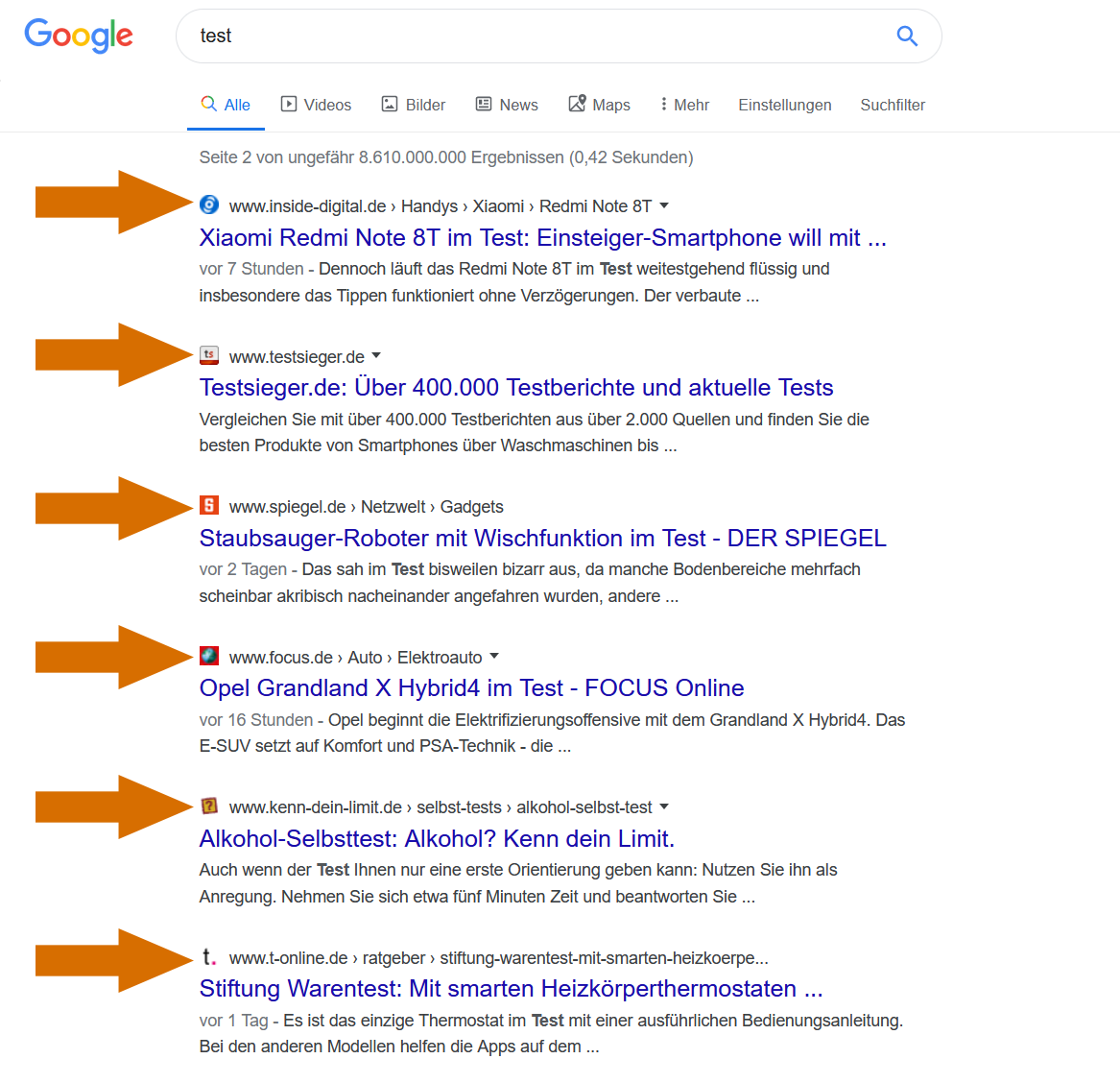The image size is (1120, 1083).
Task: Open Einstellungen
Action: [784, 105]
